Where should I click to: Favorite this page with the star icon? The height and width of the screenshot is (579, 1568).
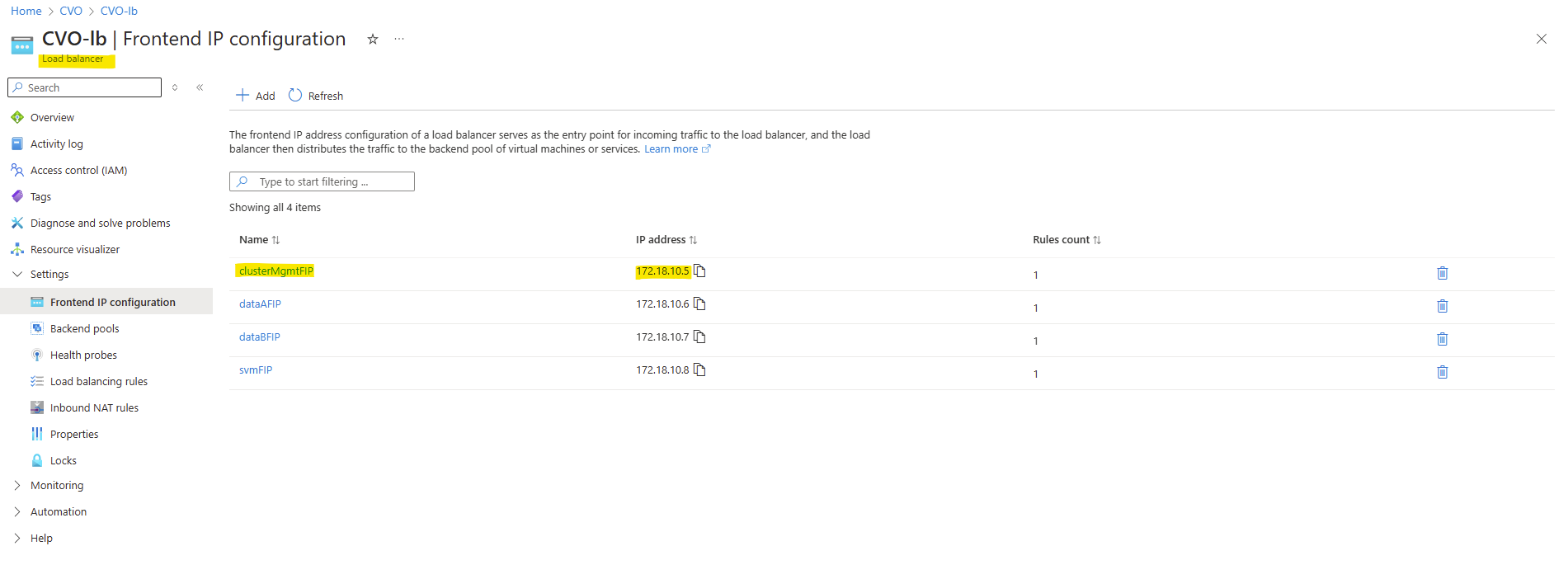click(373, 39)
